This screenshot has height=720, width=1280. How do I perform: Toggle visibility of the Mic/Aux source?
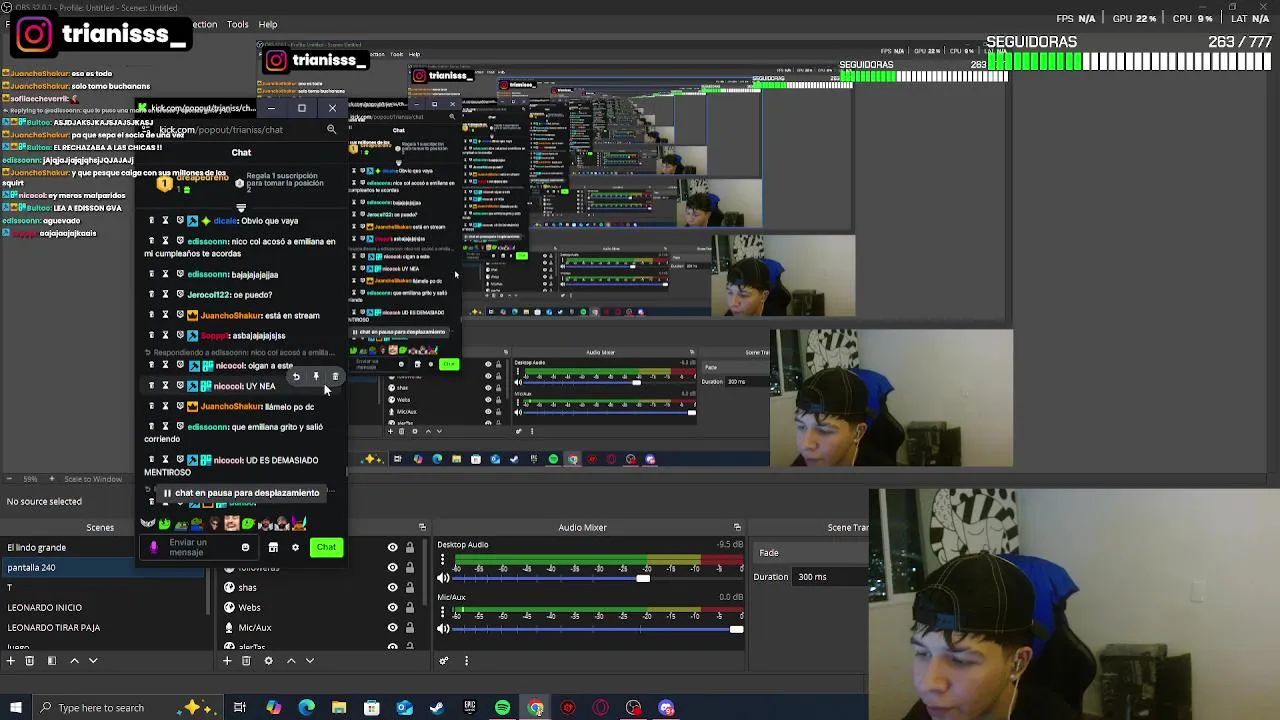pos(392,627)
